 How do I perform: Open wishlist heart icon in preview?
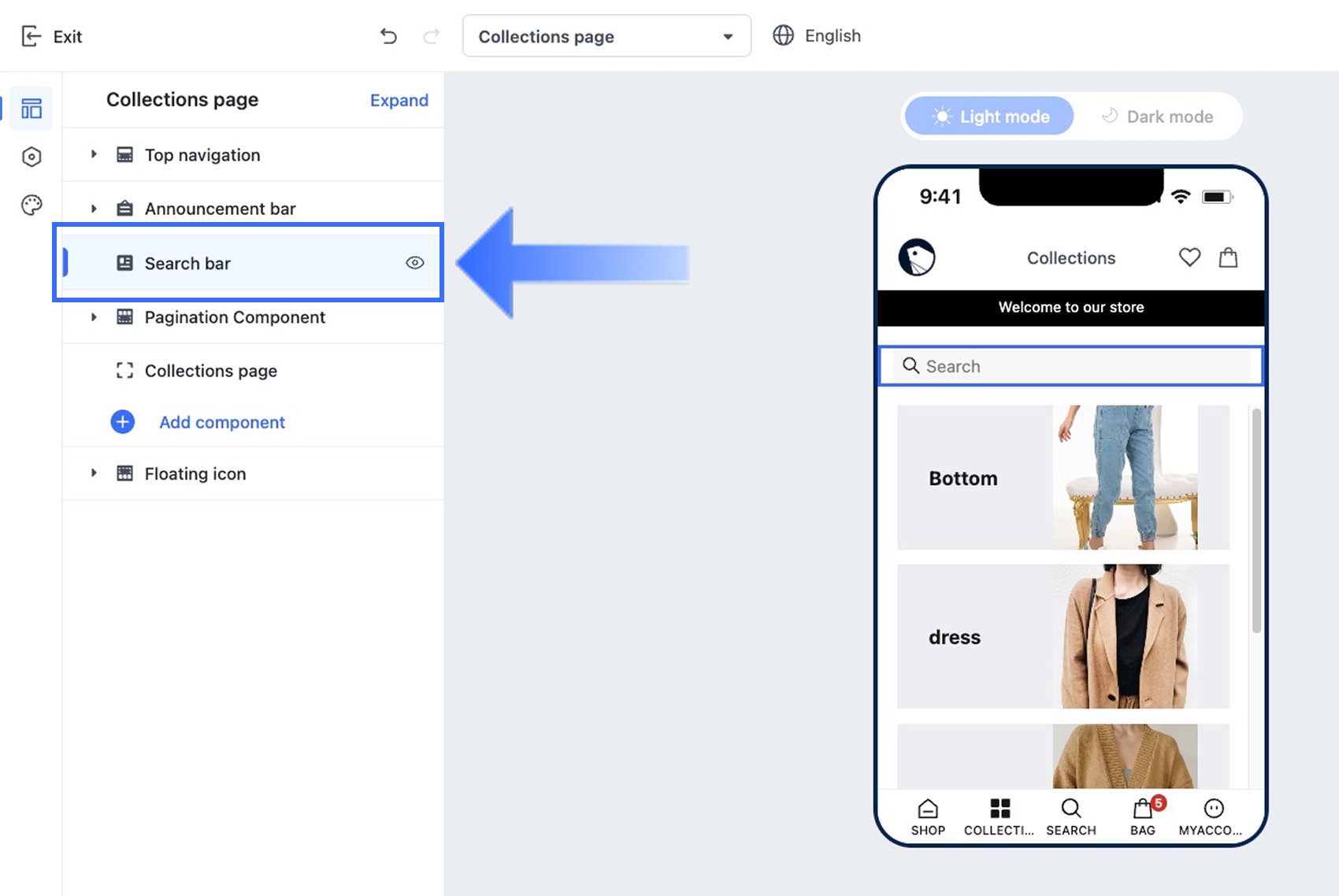click(1189, 257)
